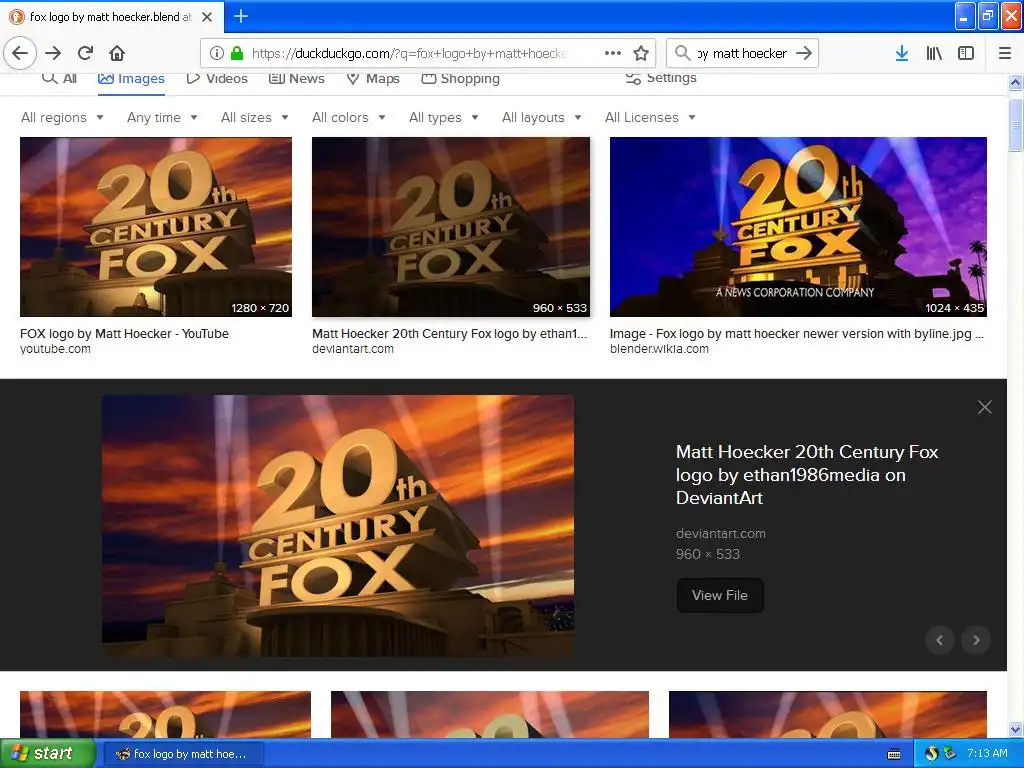Show previous image in detail panel
Screen dimensions: 1024x768
coord(940,640)
